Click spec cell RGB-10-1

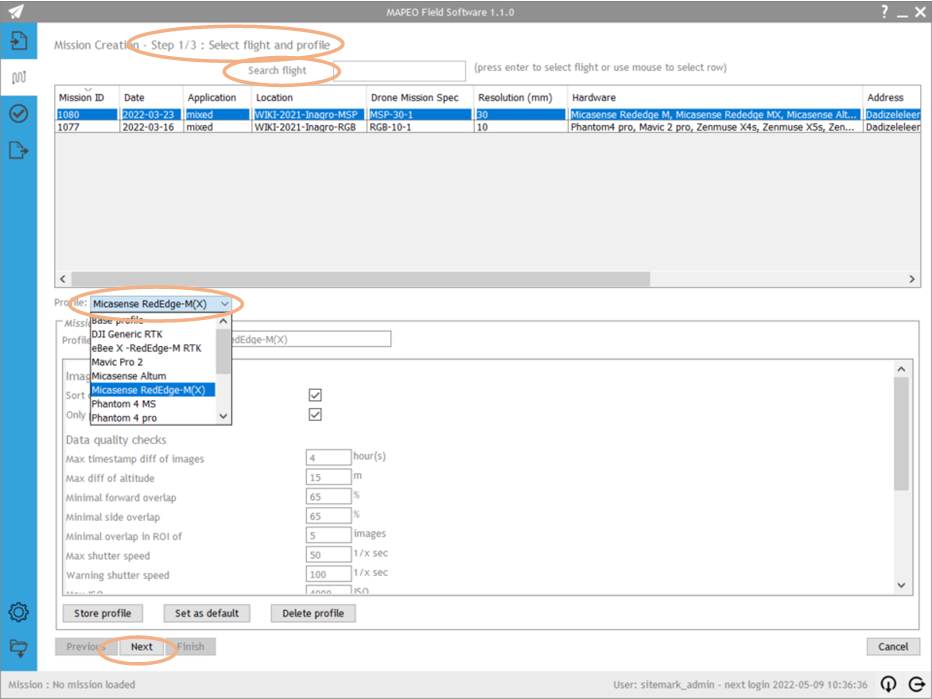tap(420, 127)
